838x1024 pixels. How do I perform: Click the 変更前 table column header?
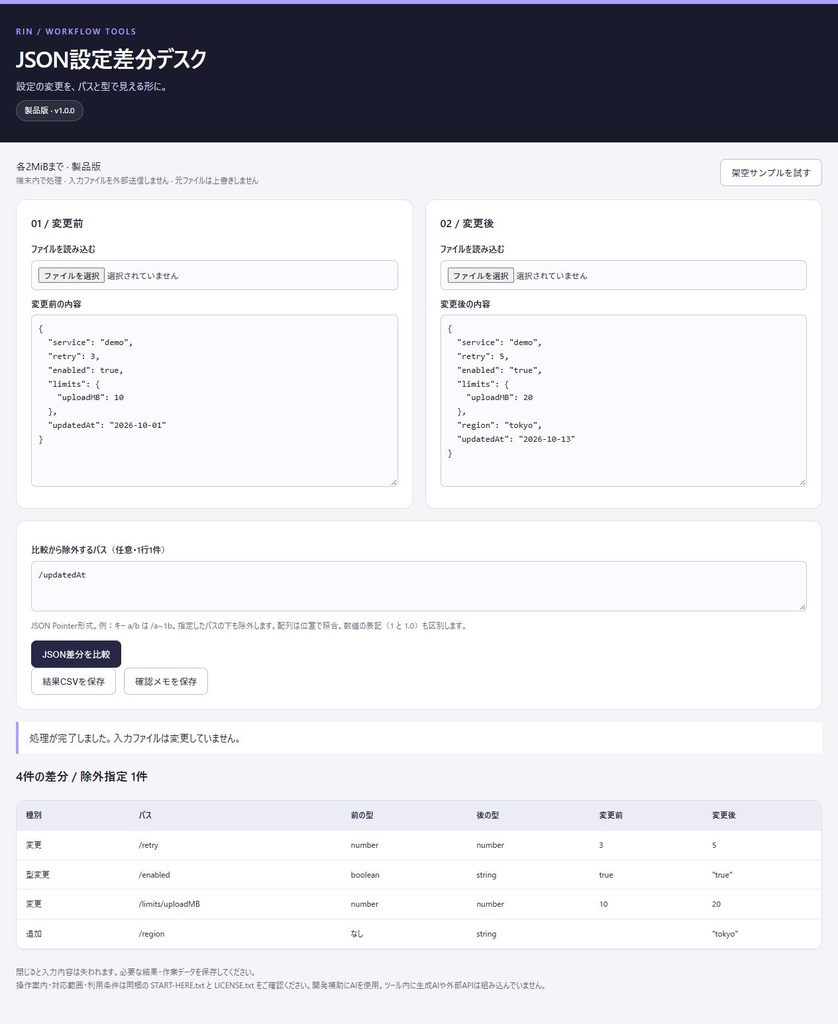tap(611, 815)
